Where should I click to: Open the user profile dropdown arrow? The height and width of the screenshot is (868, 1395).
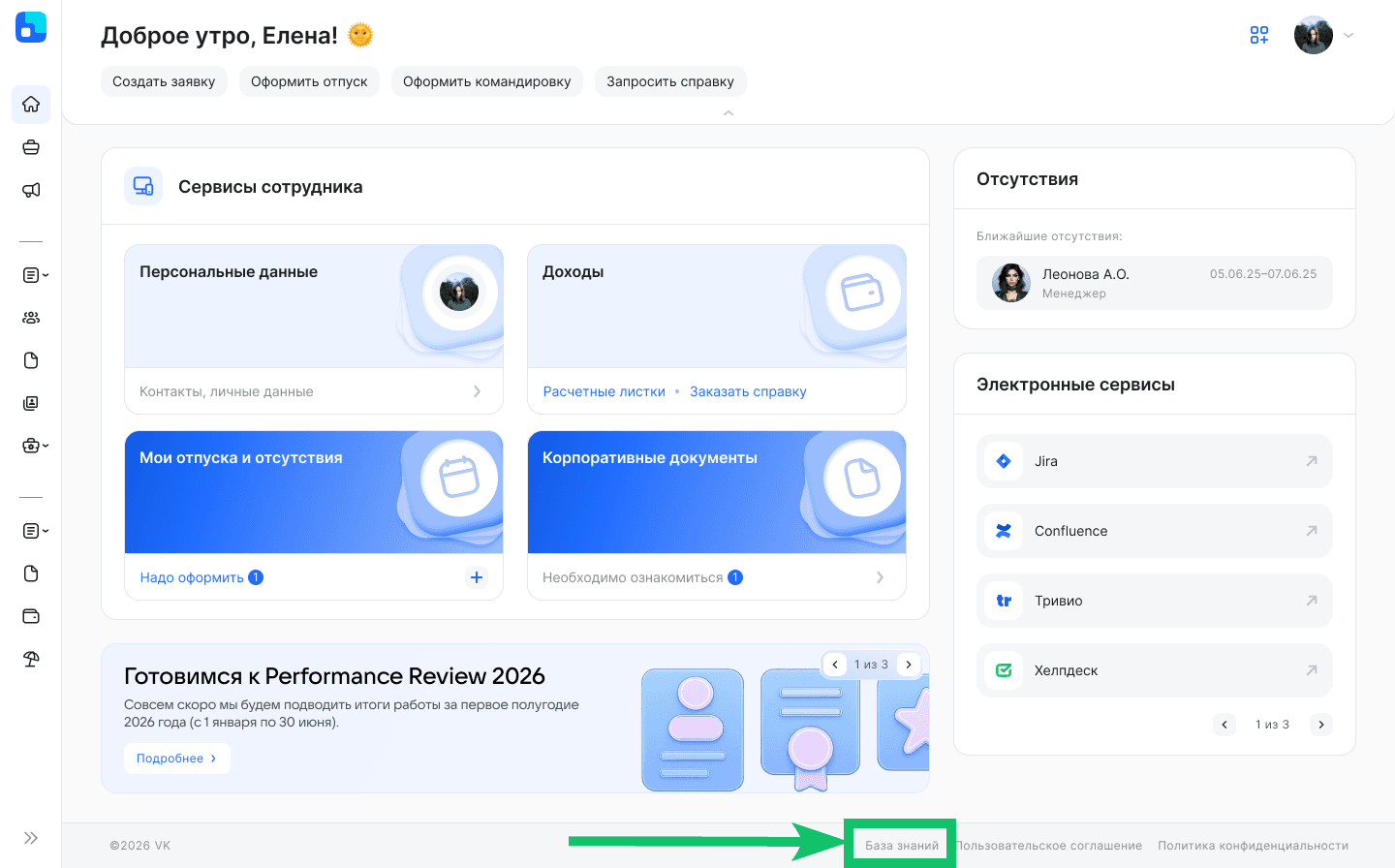pyautogui.click(x=1348, y=36)
